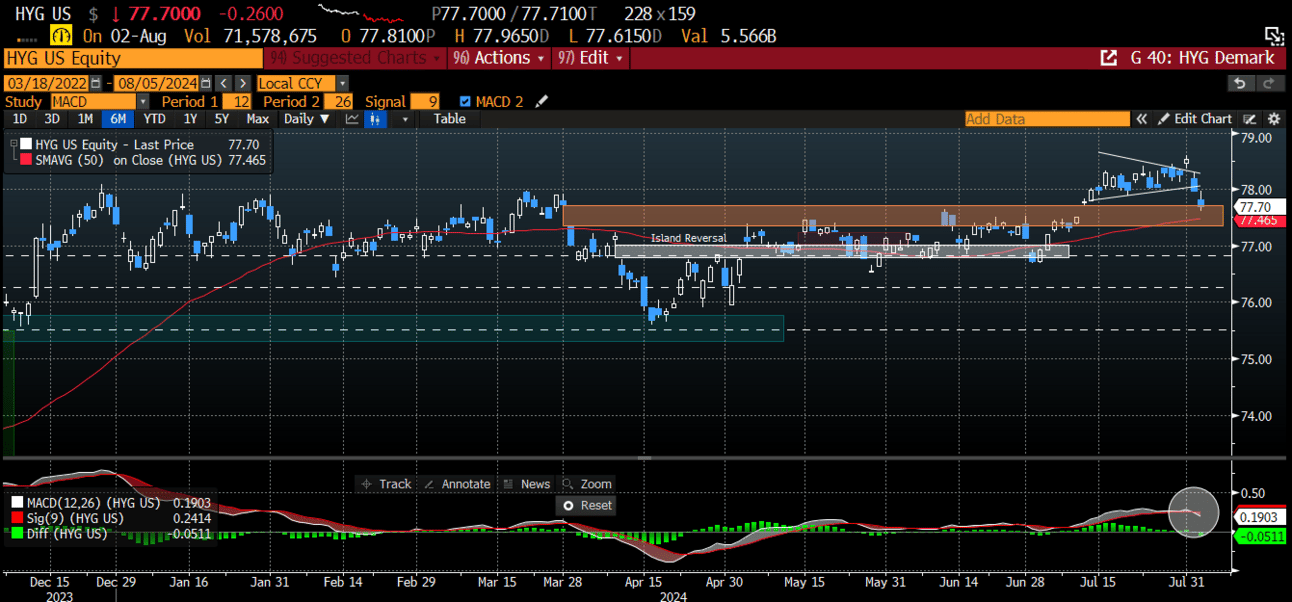Open the 94) Suggested Charts menu
The image size is (1292, 602).
[356, 58]
